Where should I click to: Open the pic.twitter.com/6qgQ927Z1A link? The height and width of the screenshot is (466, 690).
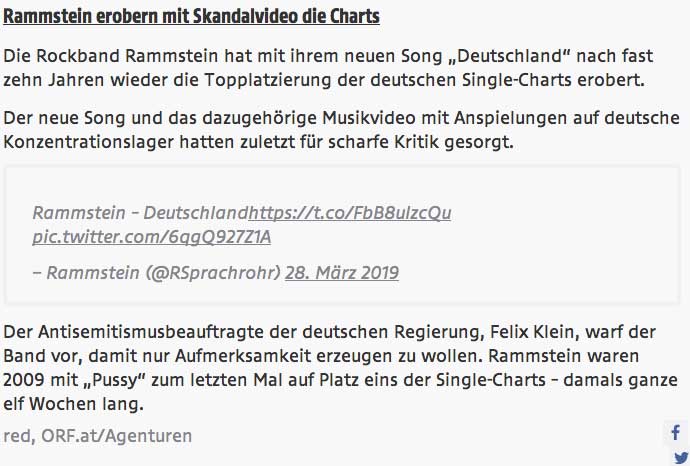[x=151, y=237]
